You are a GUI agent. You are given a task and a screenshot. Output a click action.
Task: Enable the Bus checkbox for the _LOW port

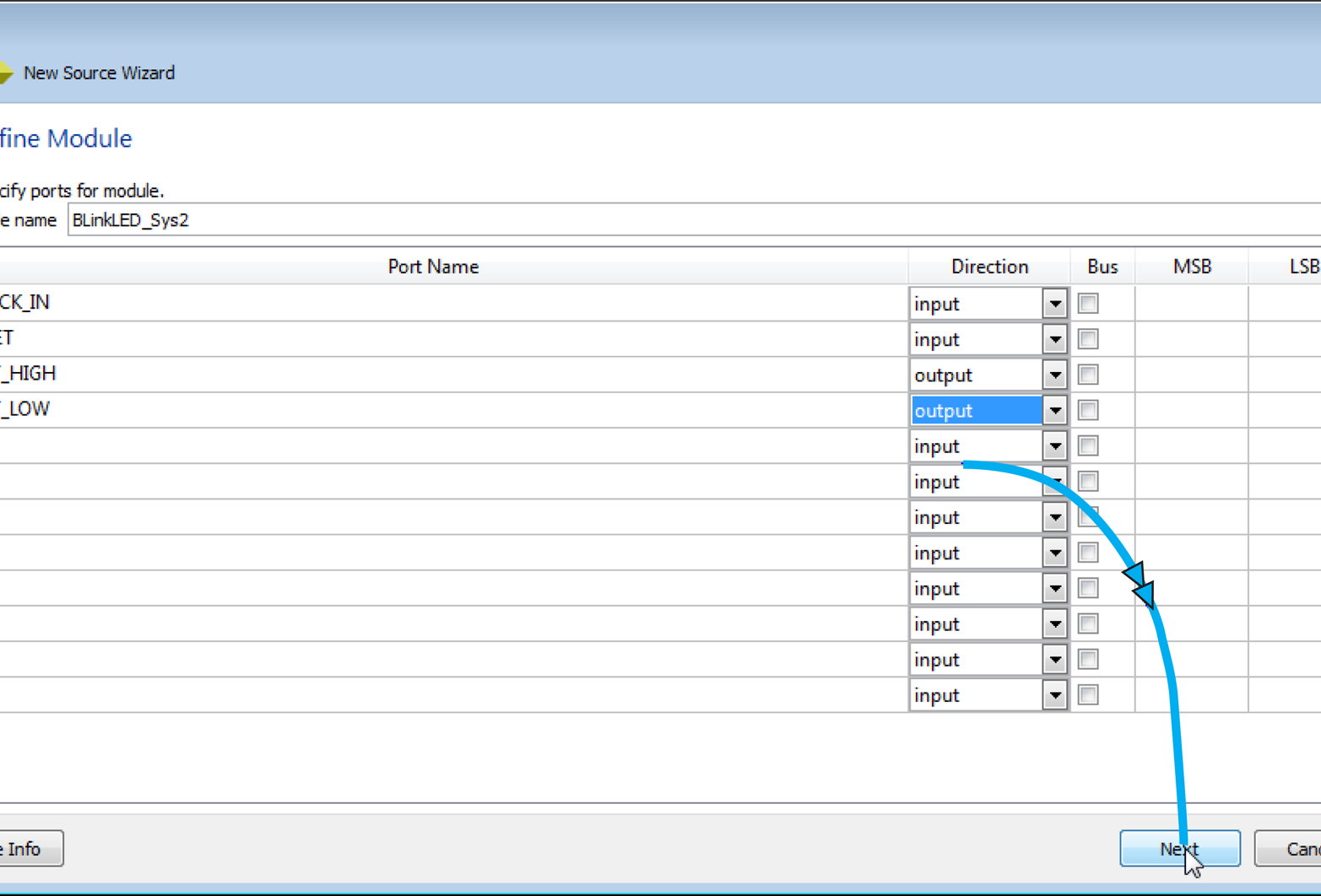click(1088, 410)
